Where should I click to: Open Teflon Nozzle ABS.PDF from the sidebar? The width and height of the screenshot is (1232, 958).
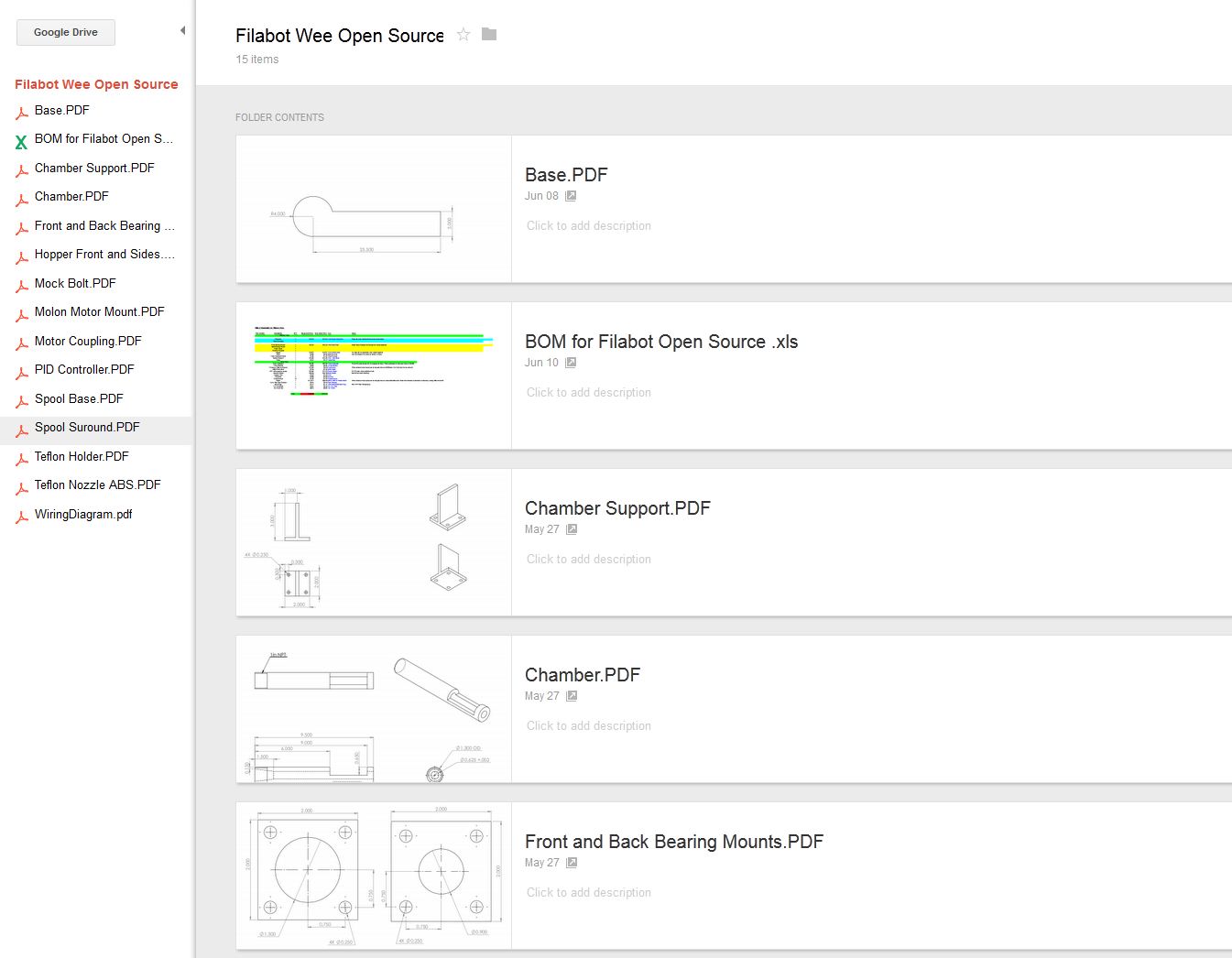[98, 484]
